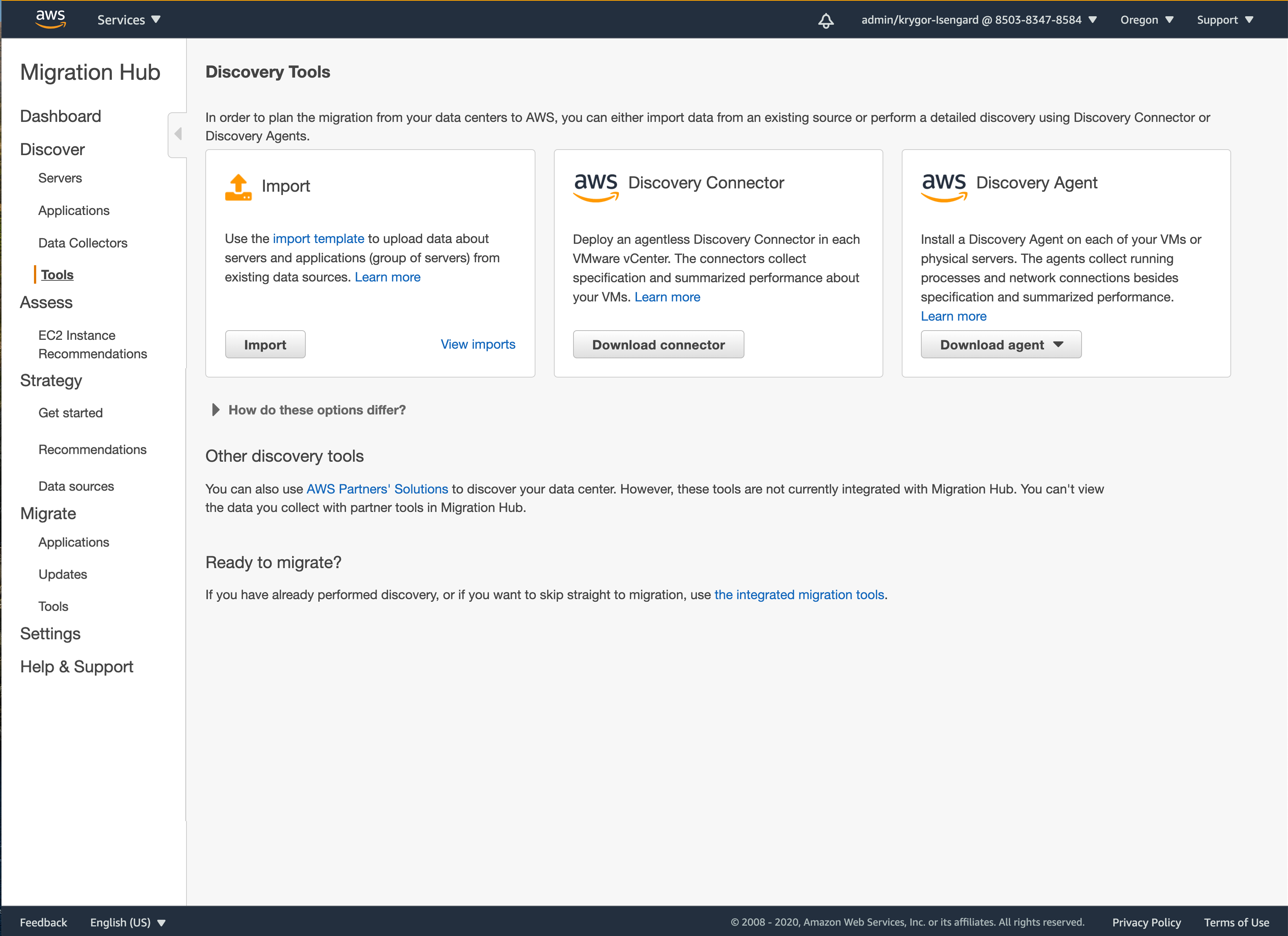
Task: Open Privacy Policy in footer
Action: (x=1146, y=922)
